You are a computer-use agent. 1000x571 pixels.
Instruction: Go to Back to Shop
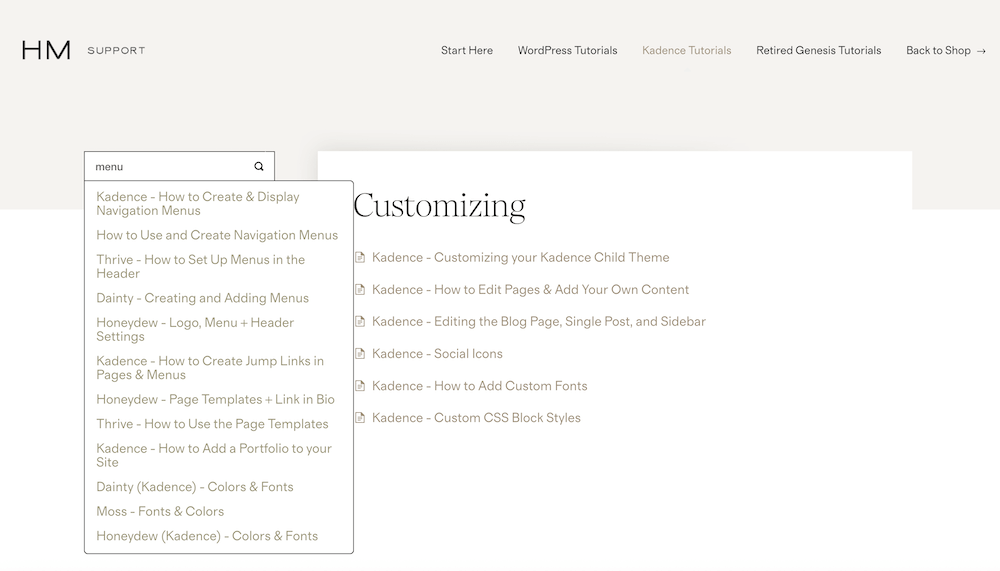(938, 50)
